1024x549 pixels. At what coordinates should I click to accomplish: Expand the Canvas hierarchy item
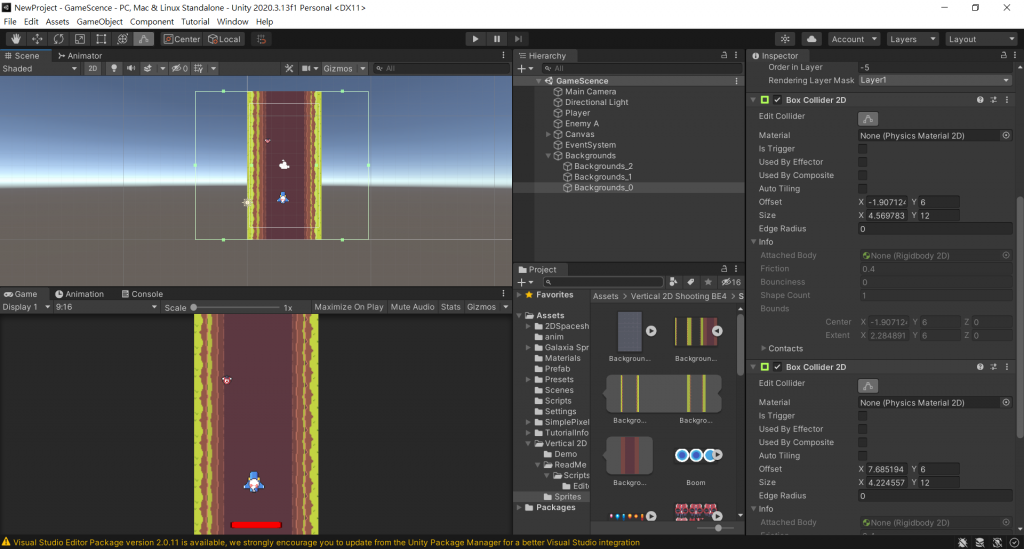click(548, 134)
